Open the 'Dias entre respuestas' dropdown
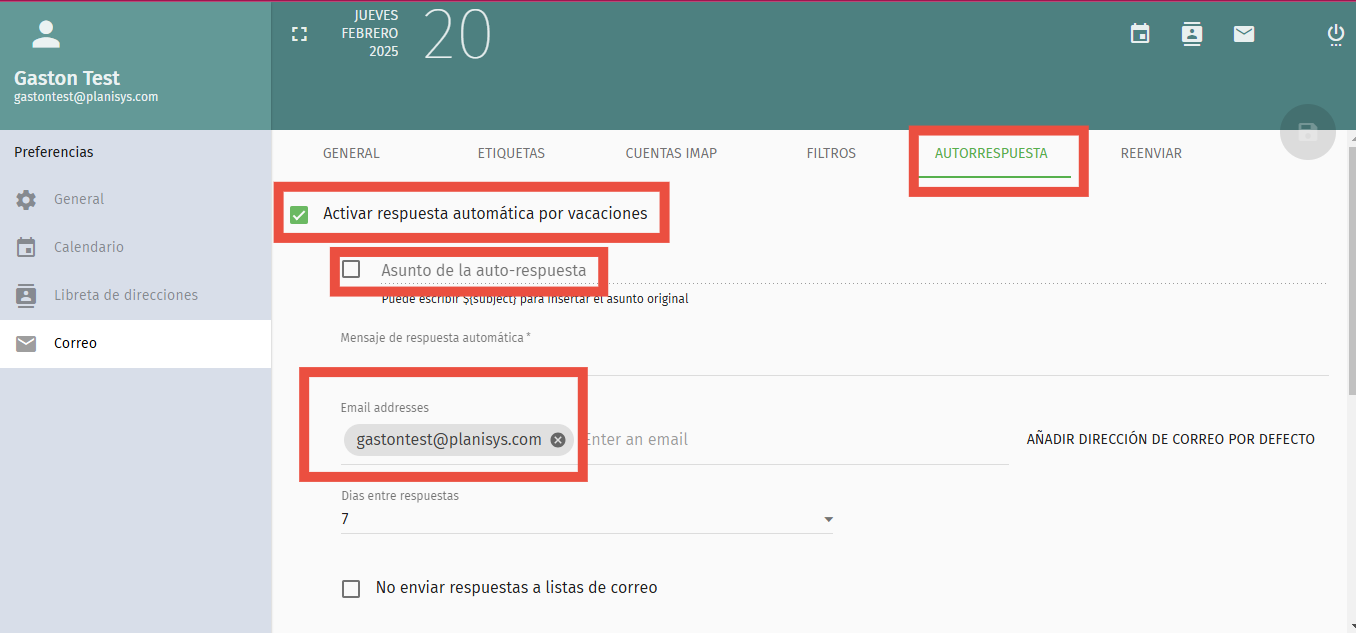1356x633 pixels. pos(828,519)
